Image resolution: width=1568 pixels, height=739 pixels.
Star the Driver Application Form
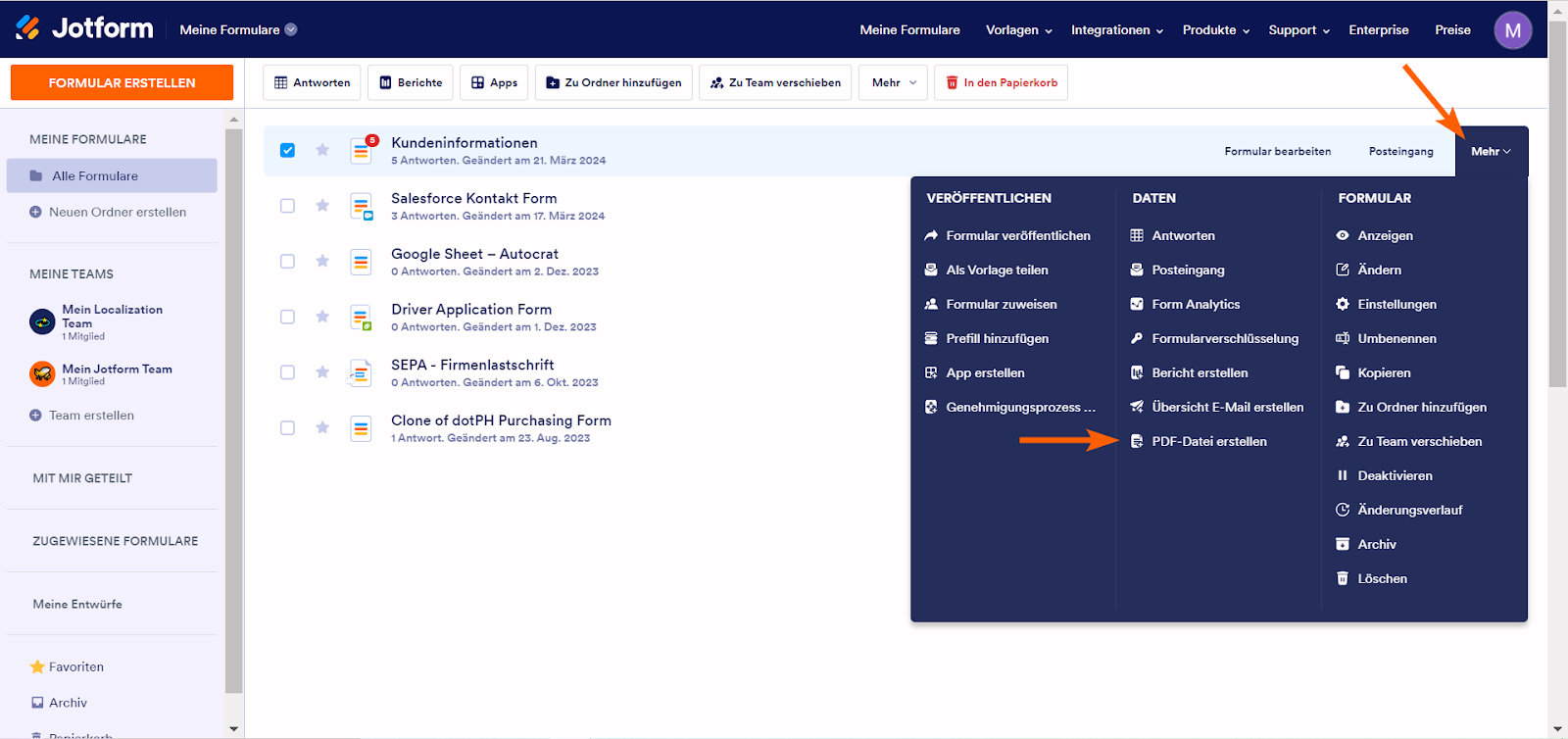(322, 317)
